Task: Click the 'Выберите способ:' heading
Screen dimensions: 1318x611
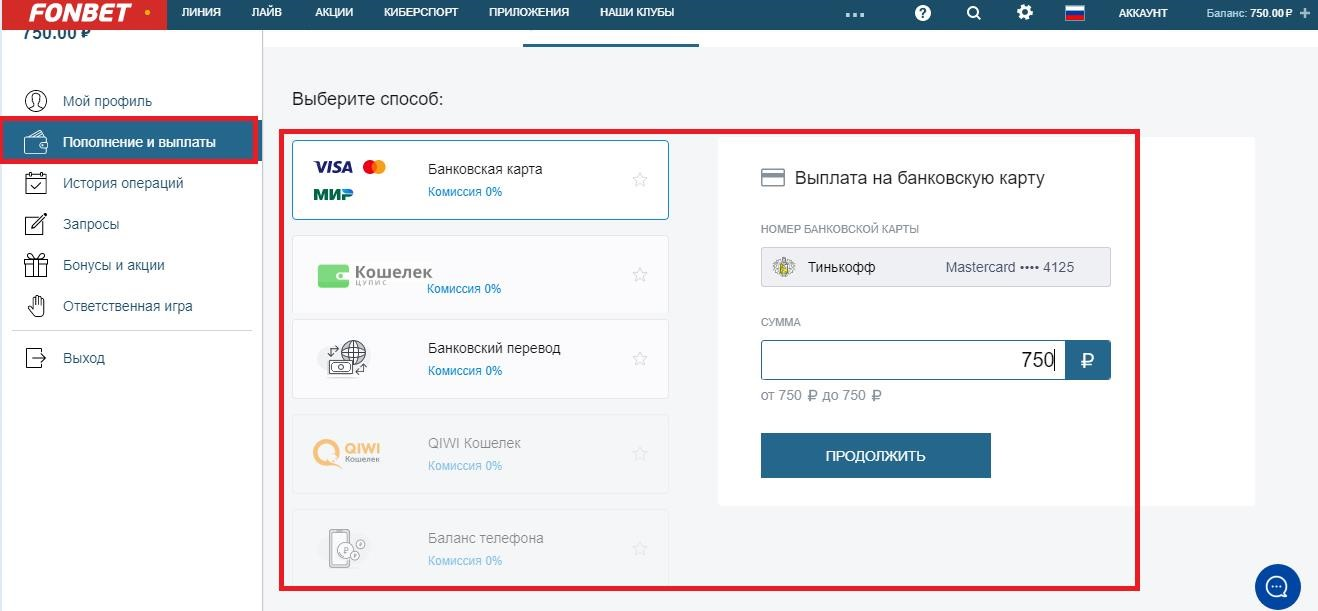Action: click(x=367, y=99)
